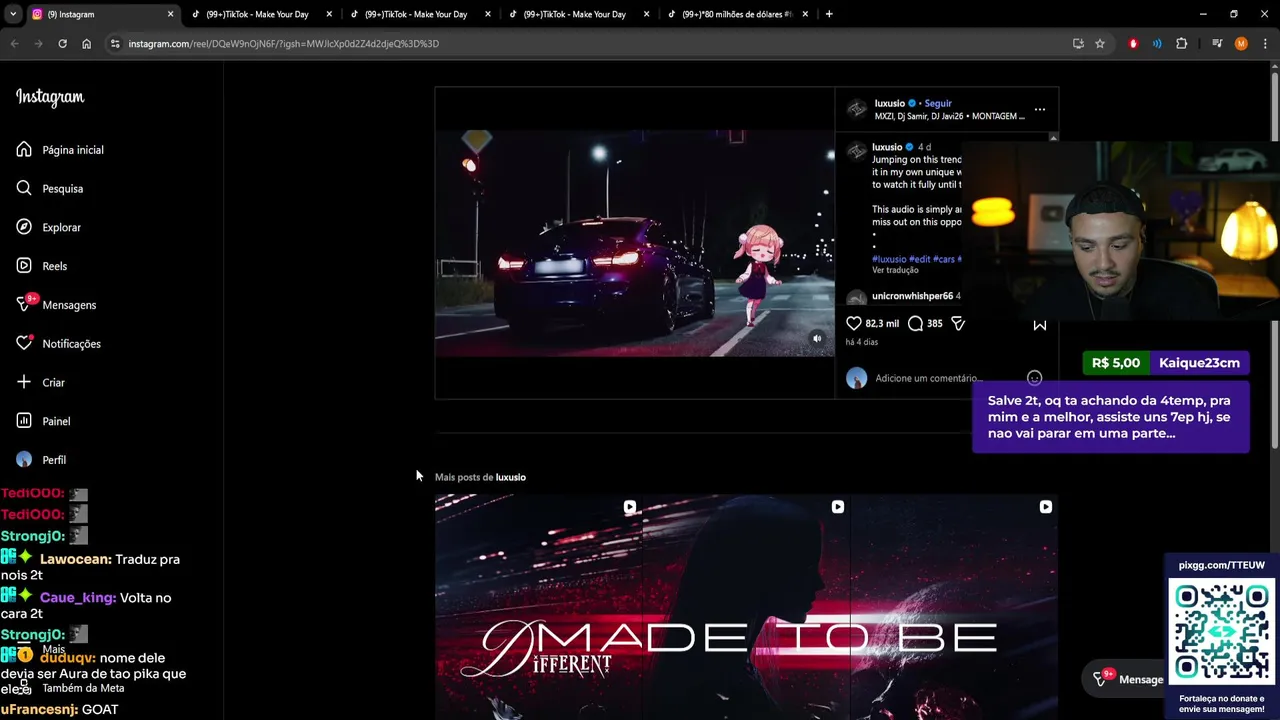
Task: Click Seguir to follow luxusio
Action: (938, 103)
